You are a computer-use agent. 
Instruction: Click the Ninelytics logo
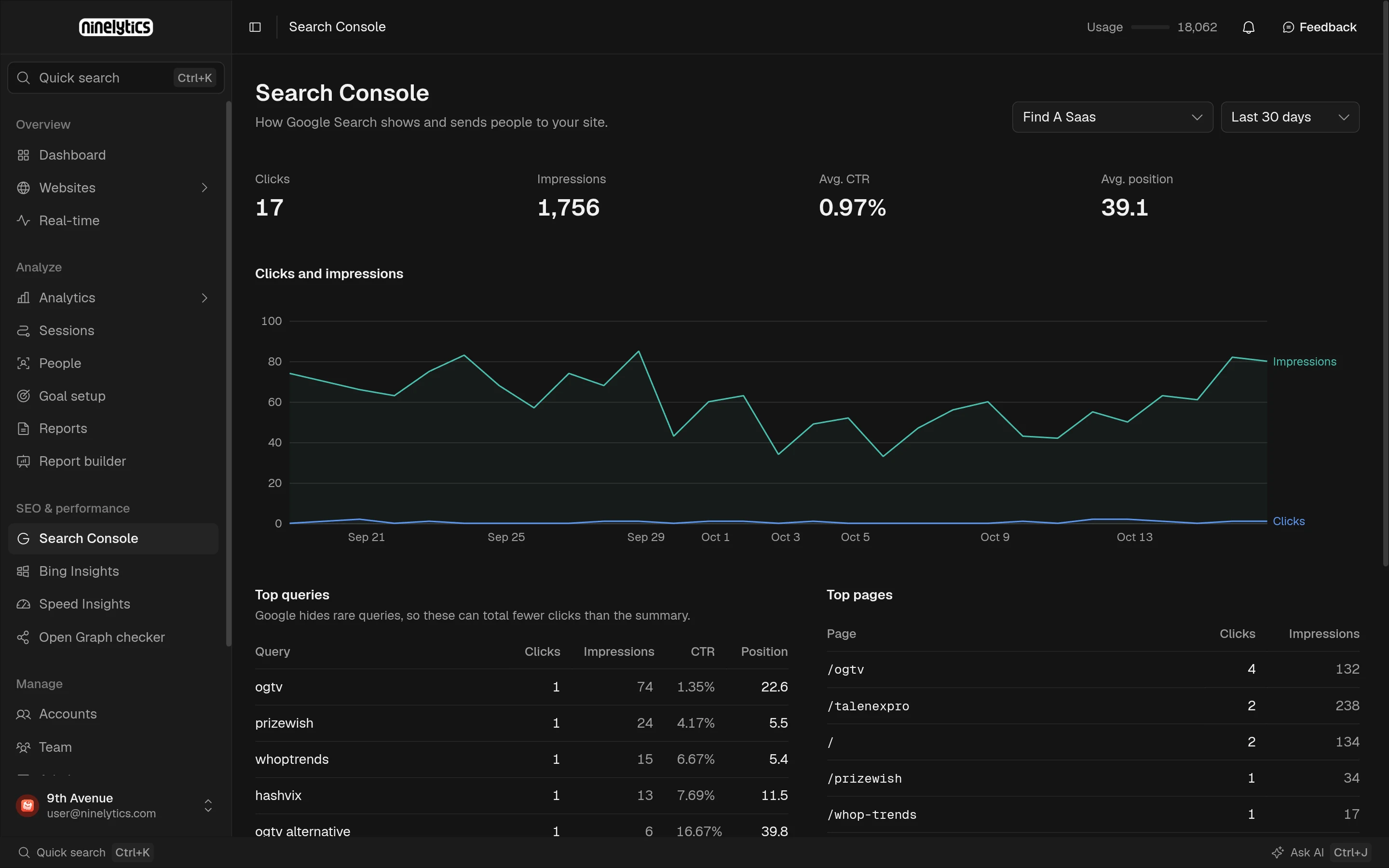coord(116,27)
